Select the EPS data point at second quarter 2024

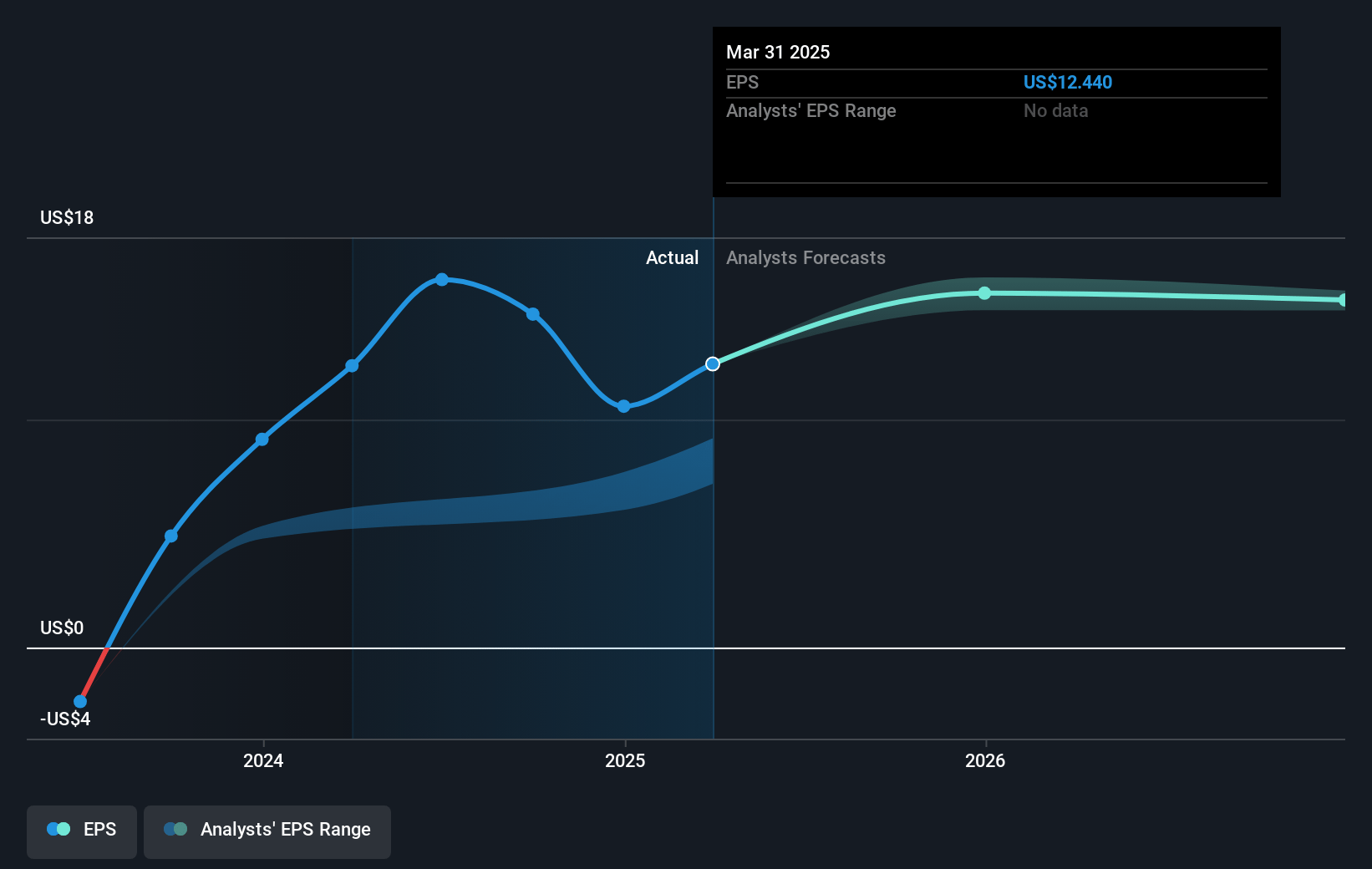click(x=352, y=365)
